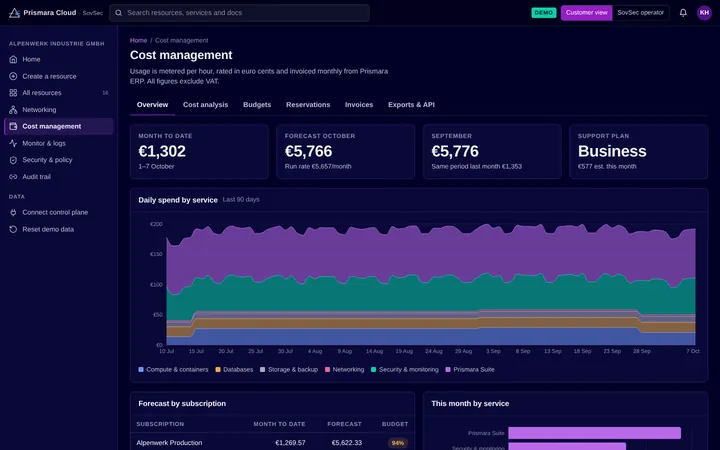
Task: Open Create a resource in sidebar
Action: (x=59, y=76)
